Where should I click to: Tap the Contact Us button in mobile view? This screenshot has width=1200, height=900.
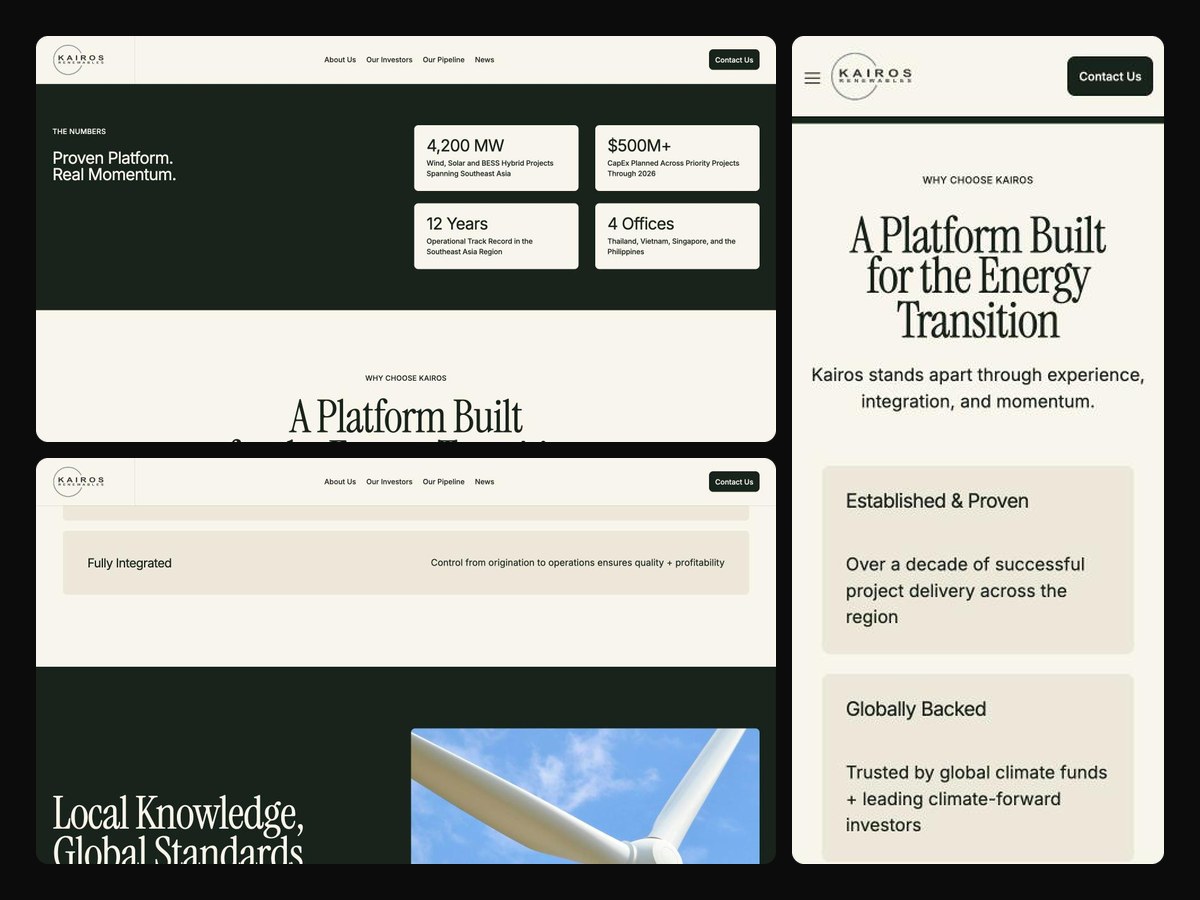click(x=1110, y=76)
